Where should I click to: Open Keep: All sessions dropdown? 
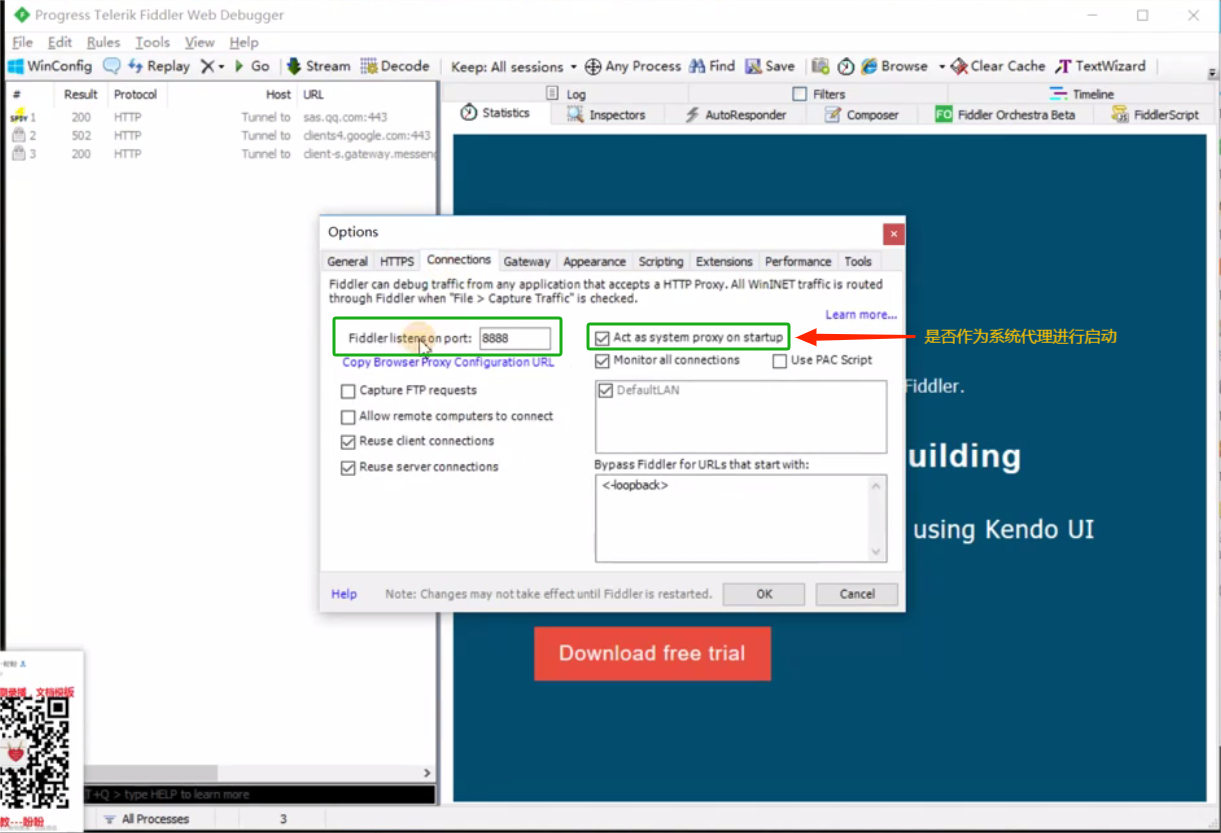click(x=514, y=67)
